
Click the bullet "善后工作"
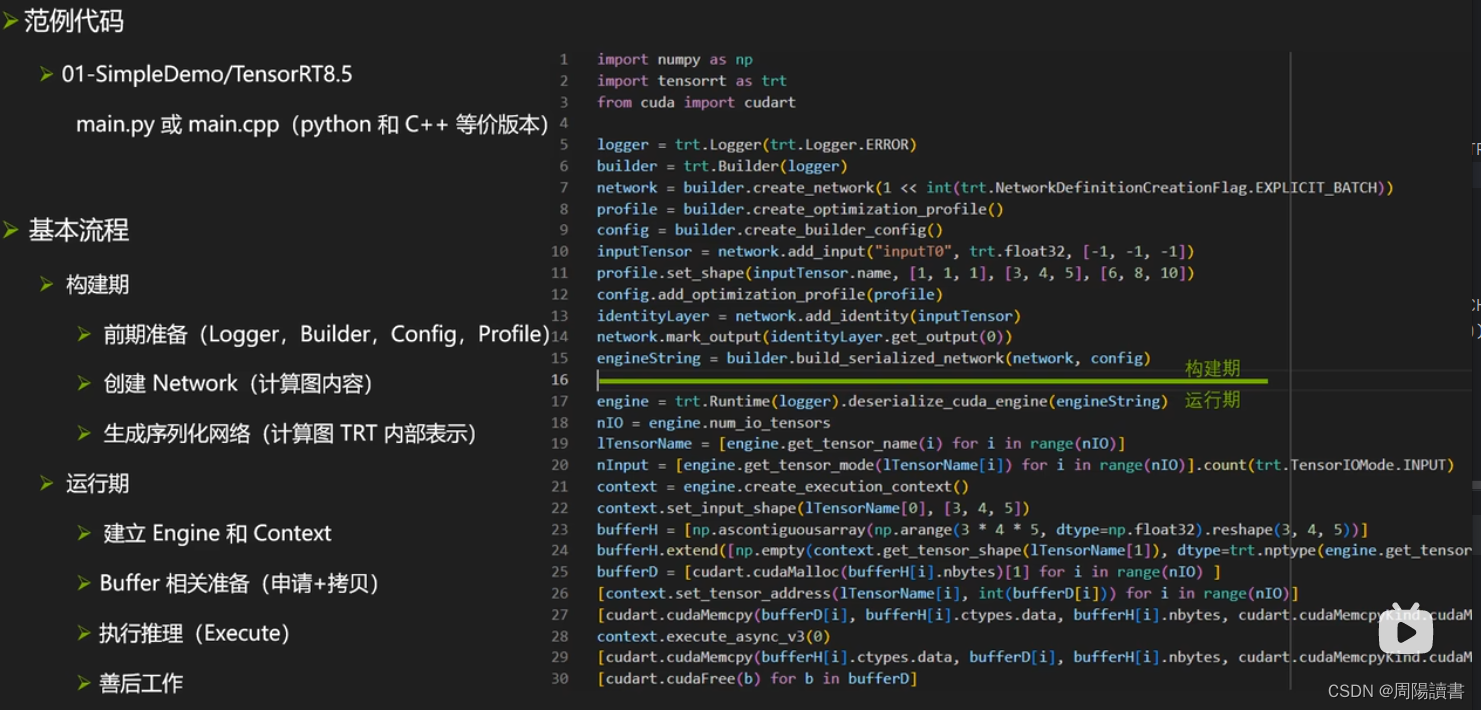[x=141, y=683]
